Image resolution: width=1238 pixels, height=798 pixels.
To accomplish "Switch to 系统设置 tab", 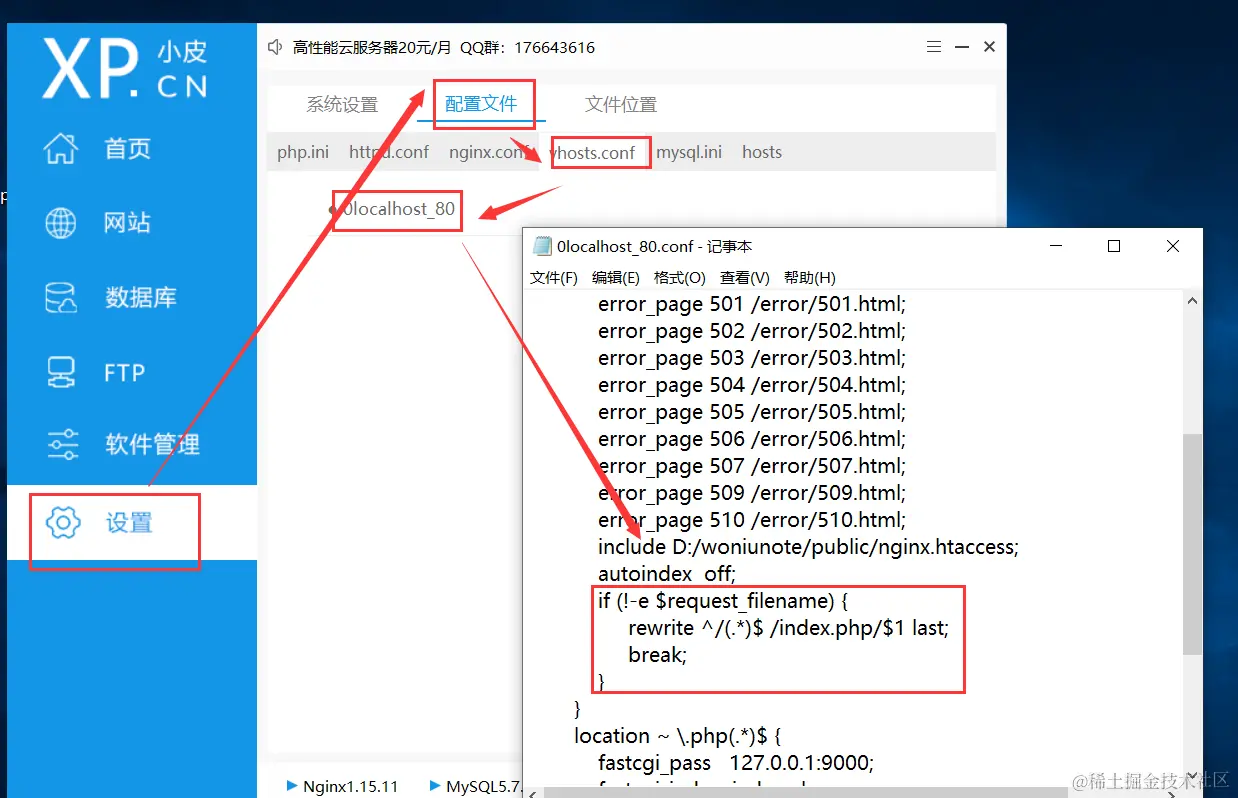I will point(342,104).
